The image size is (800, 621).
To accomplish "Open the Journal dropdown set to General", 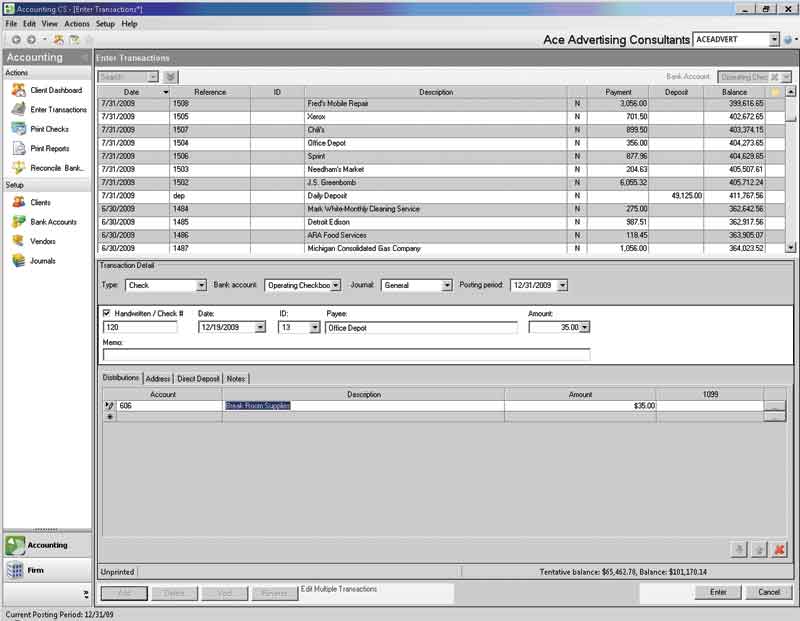I will tap(446, 285).
